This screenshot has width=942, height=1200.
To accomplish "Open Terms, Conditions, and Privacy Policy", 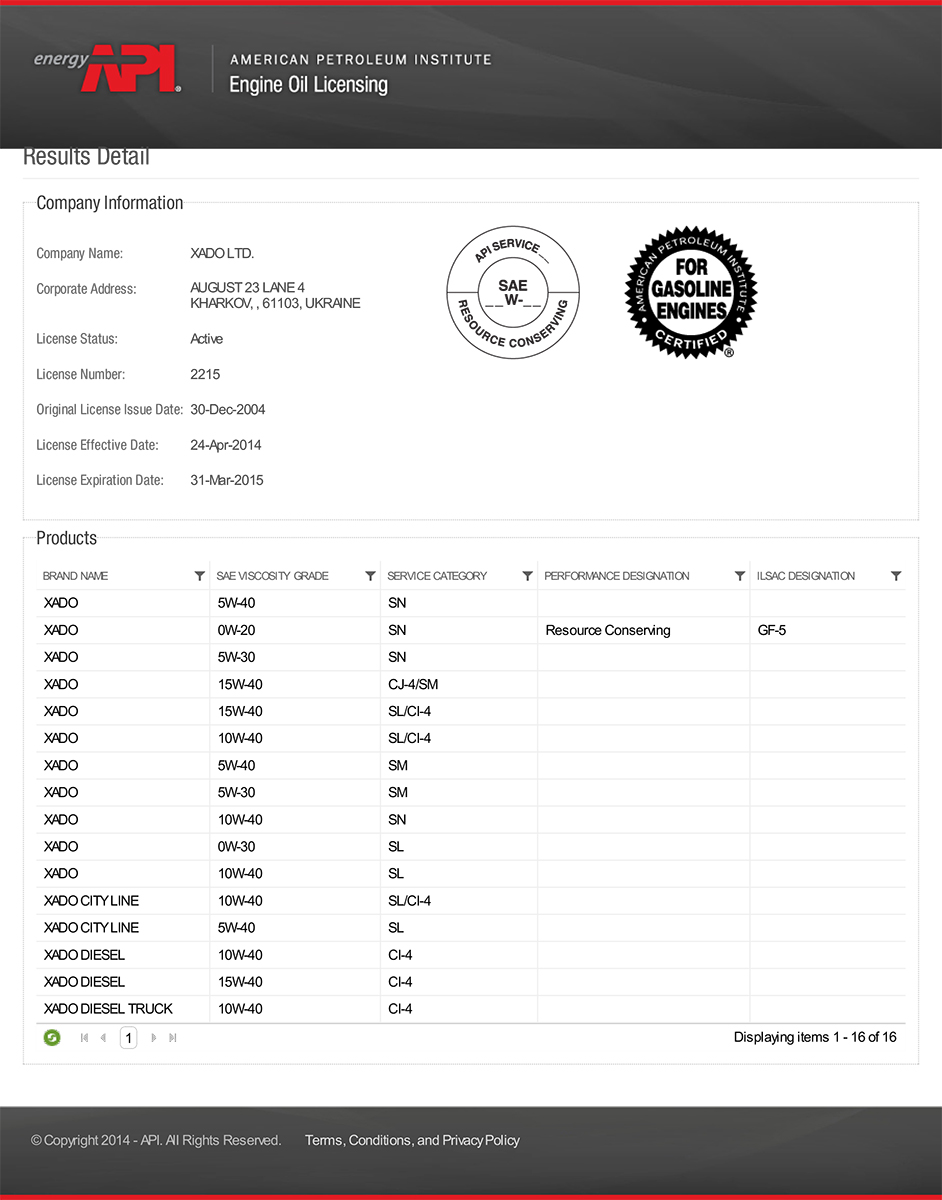I will 412,1140.
